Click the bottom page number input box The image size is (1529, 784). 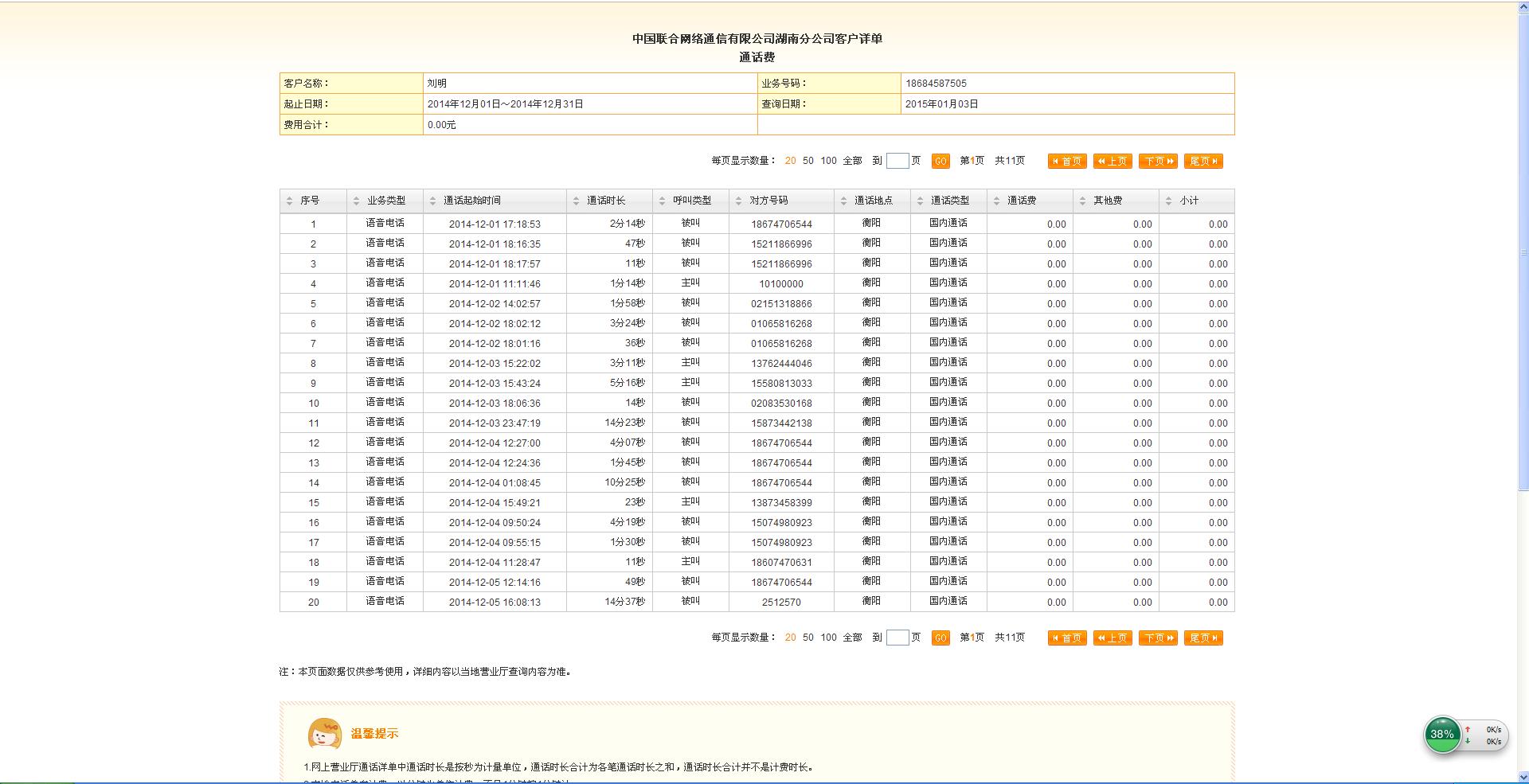[x=897, y=638]
